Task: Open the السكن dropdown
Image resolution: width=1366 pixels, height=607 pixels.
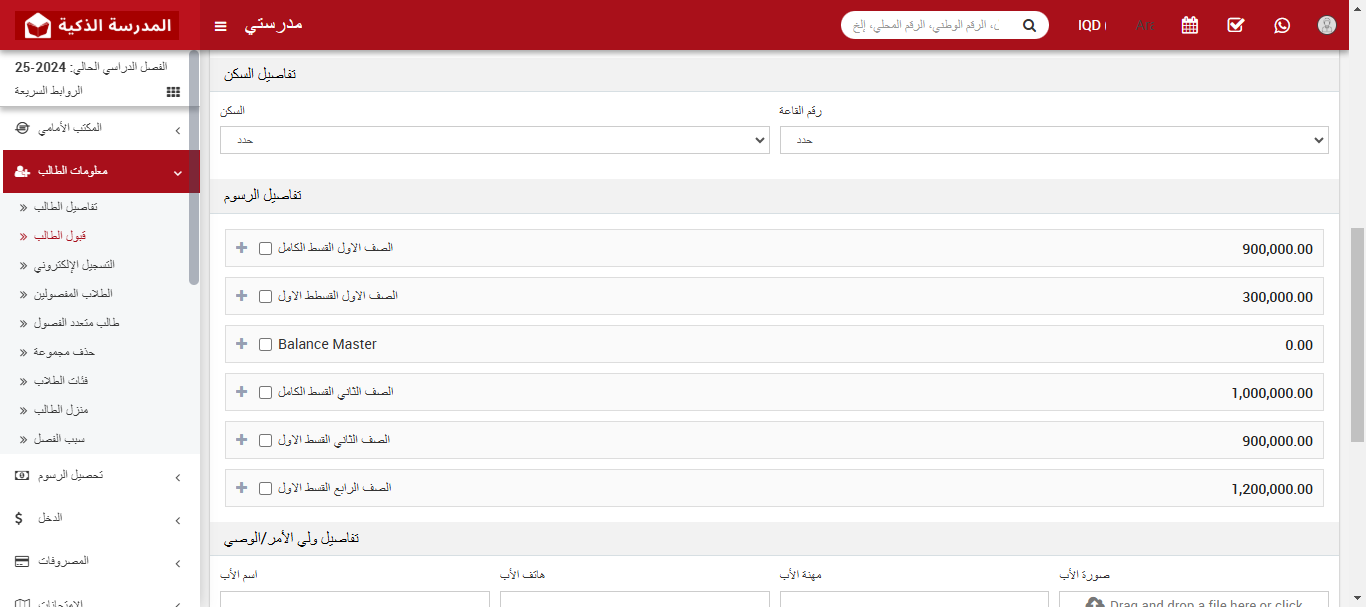Action: pyautogui.click(x=493, y=140)
